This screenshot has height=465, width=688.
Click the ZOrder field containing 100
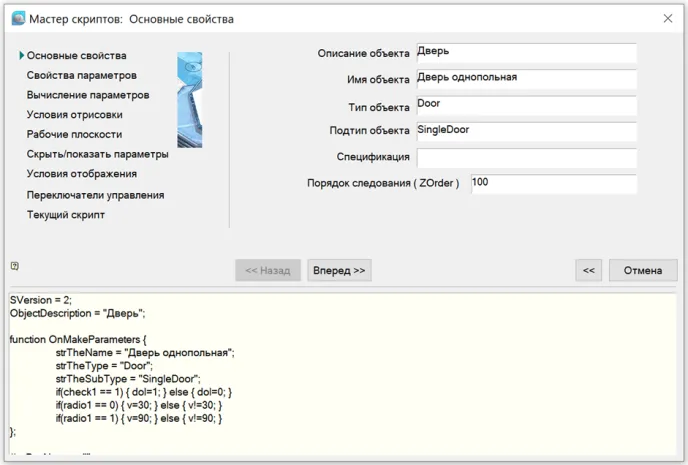[x=552, y=184]
